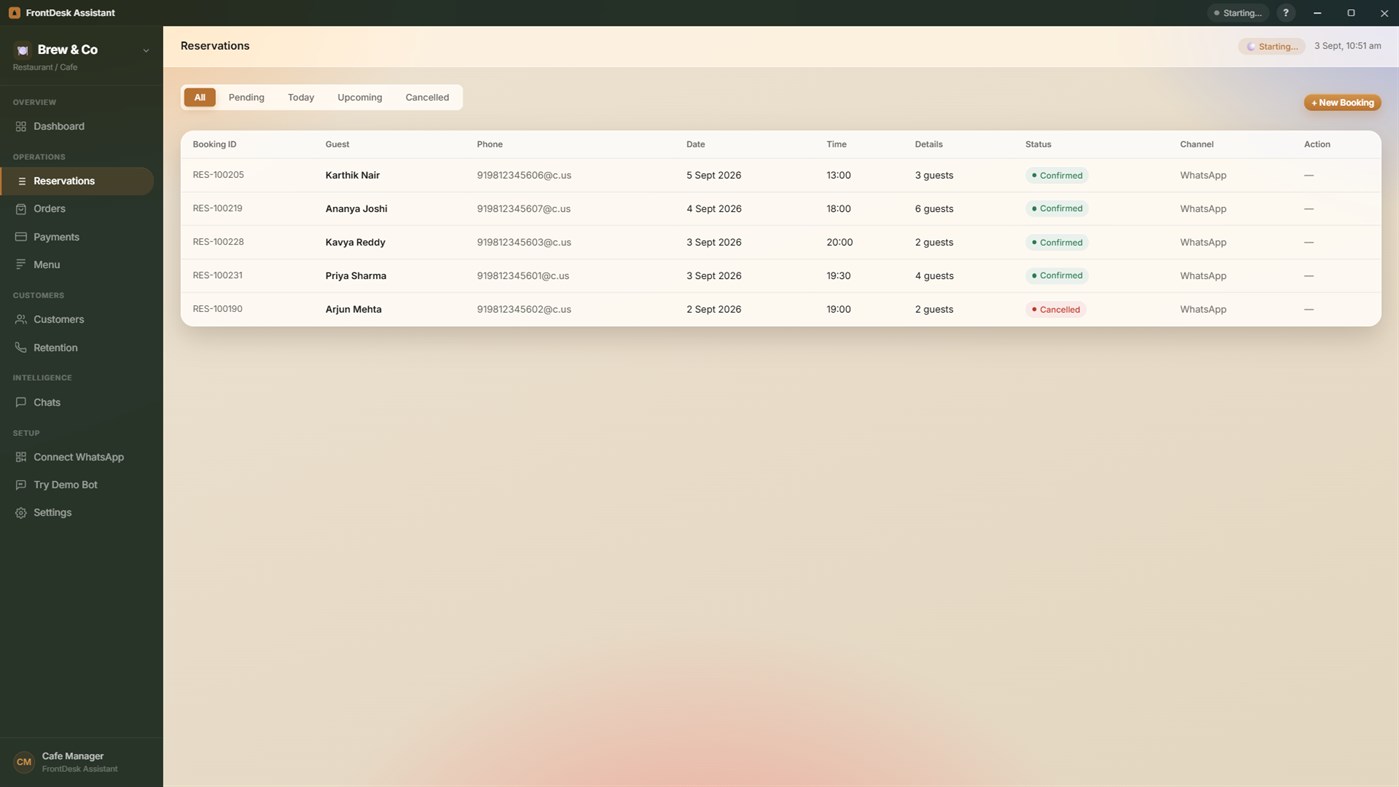
Task: Click the Customers people icon
Action: (21, 320)
